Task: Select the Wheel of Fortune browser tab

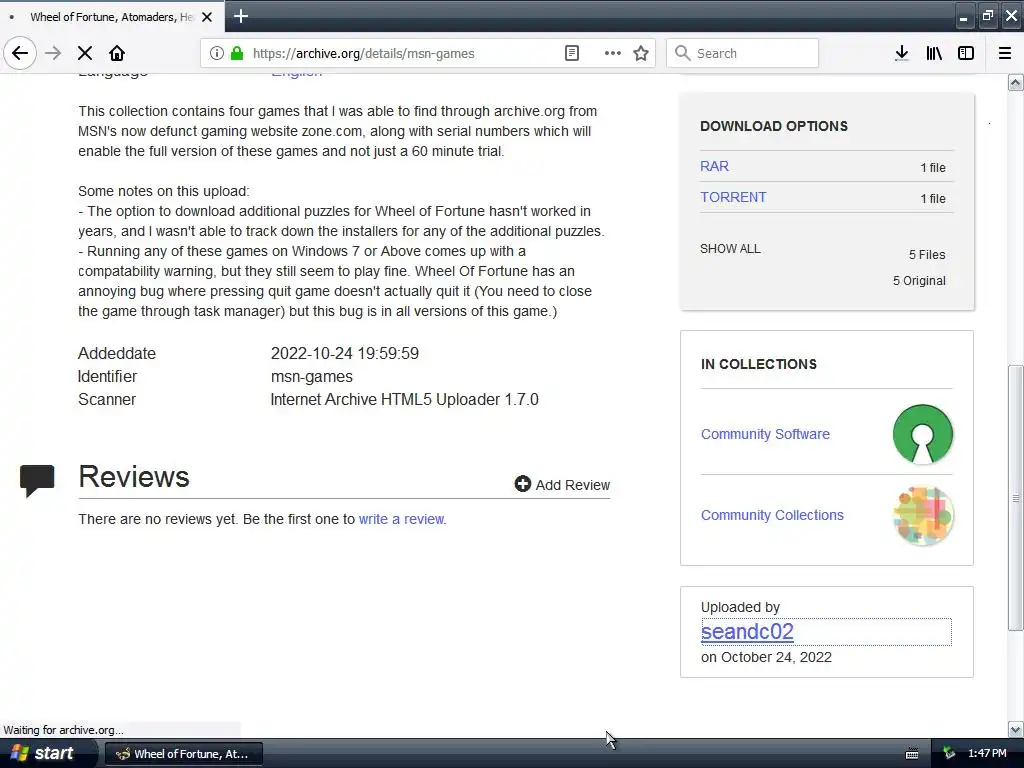Action: click(112, 16)
